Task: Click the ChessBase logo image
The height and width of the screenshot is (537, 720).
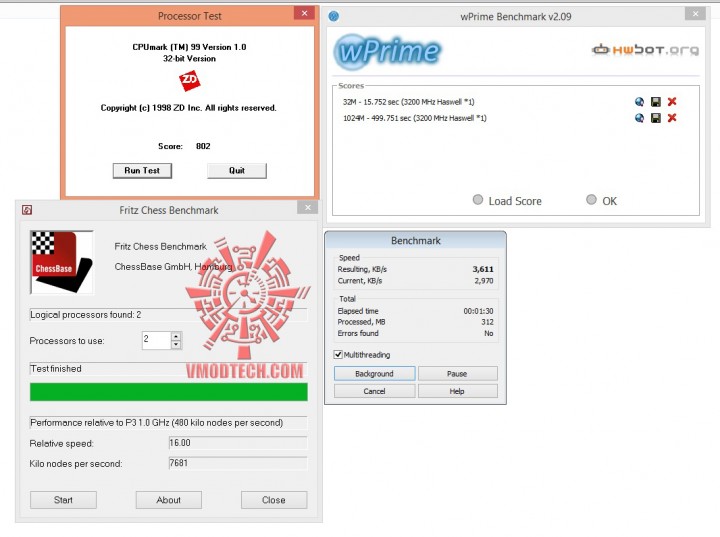Action: pos(62,262)
